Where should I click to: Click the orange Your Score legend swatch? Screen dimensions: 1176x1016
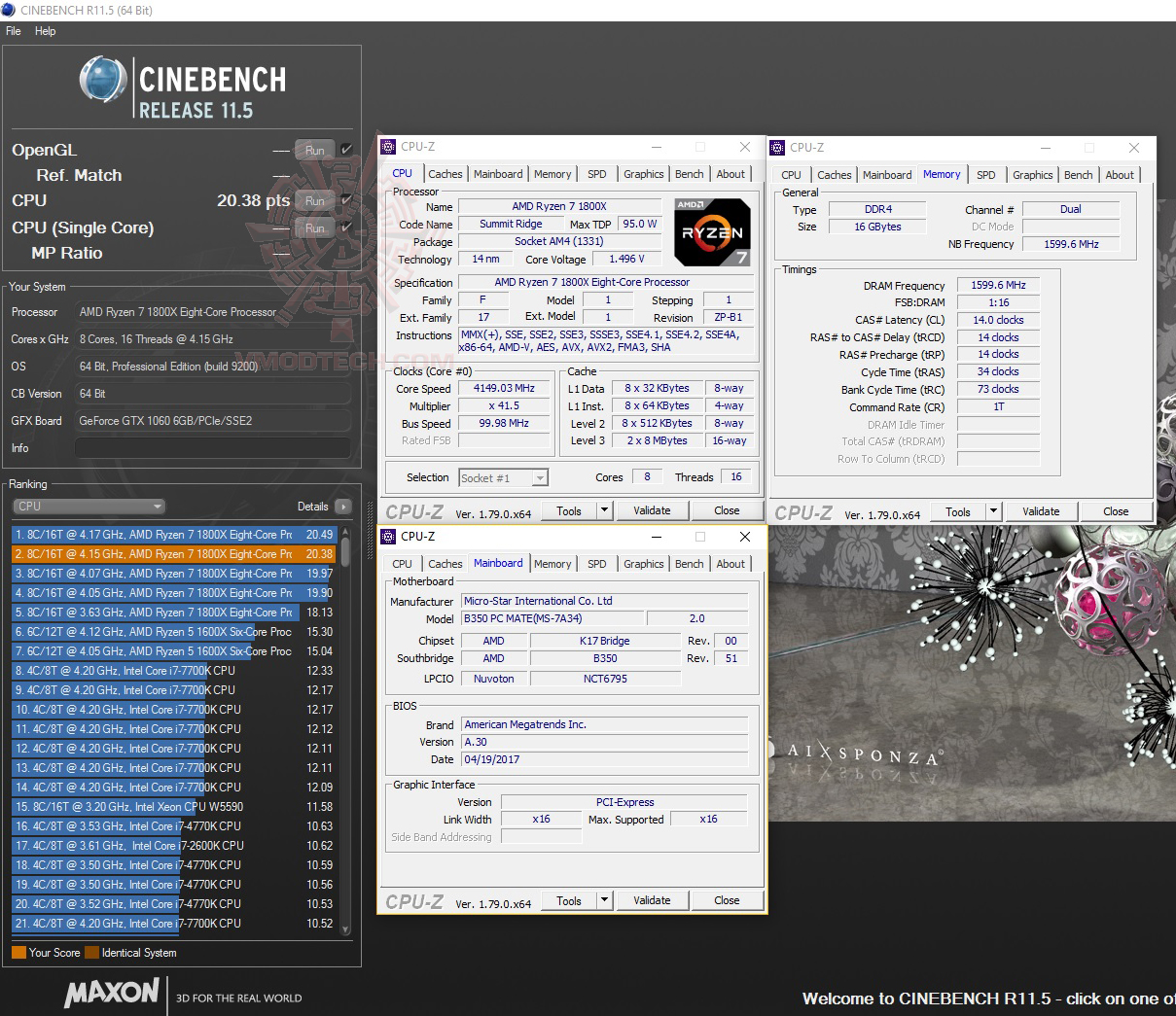(18, 953)
